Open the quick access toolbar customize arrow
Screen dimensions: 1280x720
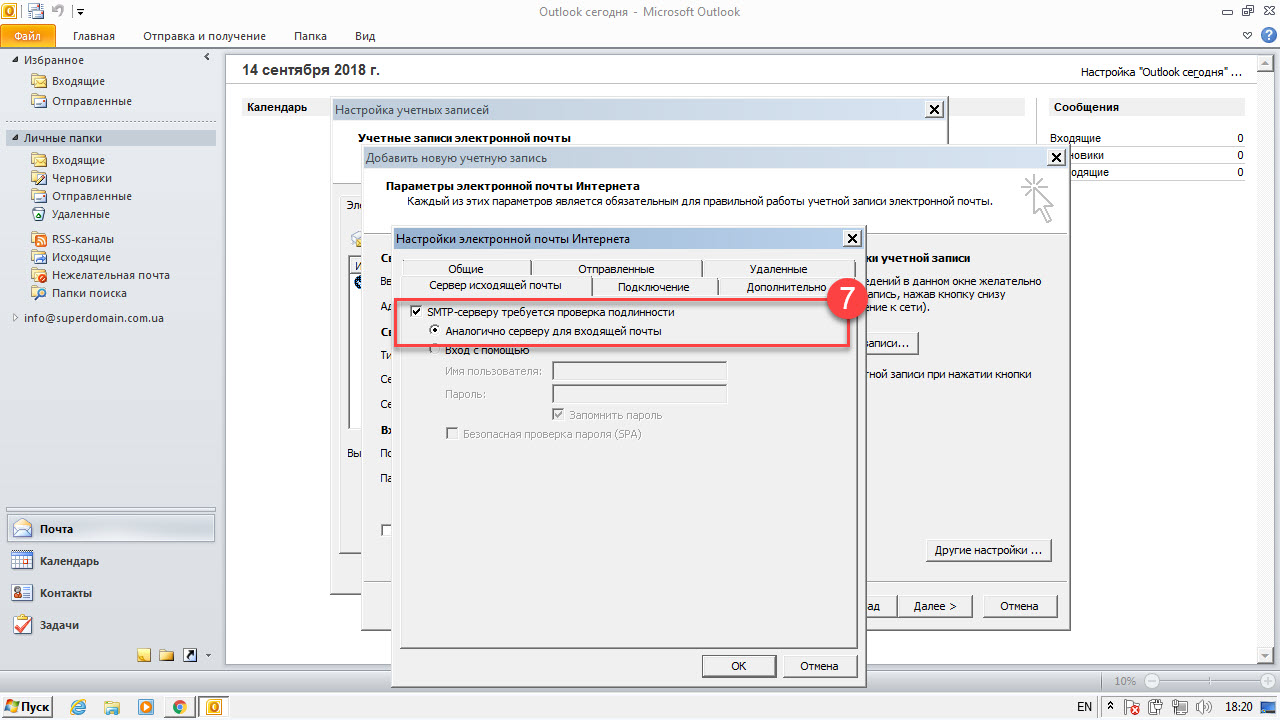point(80,12)
